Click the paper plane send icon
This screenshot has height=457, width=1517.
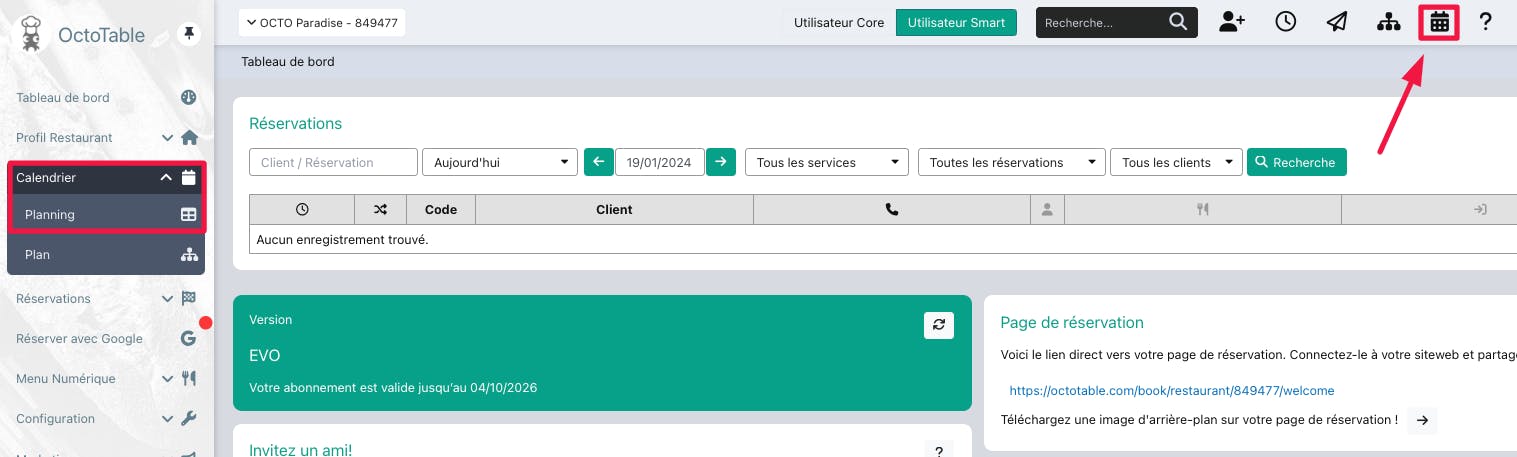click(1337, 22)
